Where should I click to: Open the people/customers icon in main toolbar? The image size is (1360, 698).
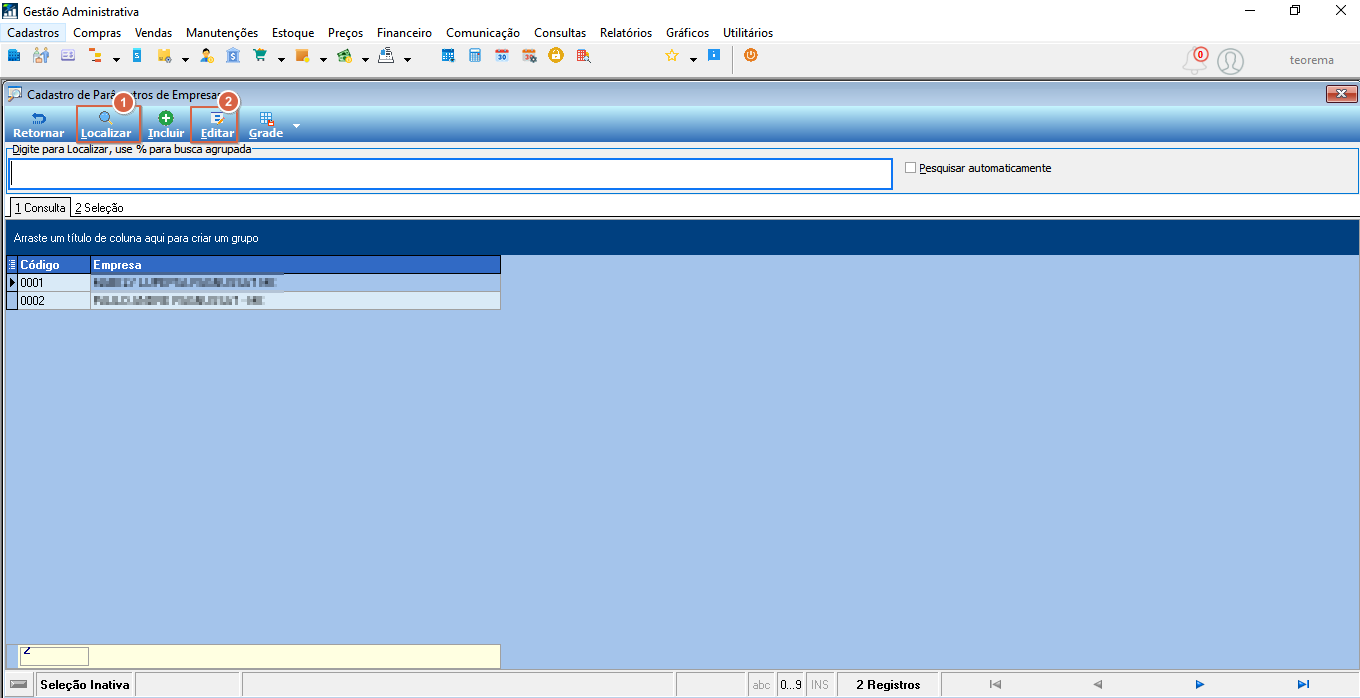tap(41, 56)
